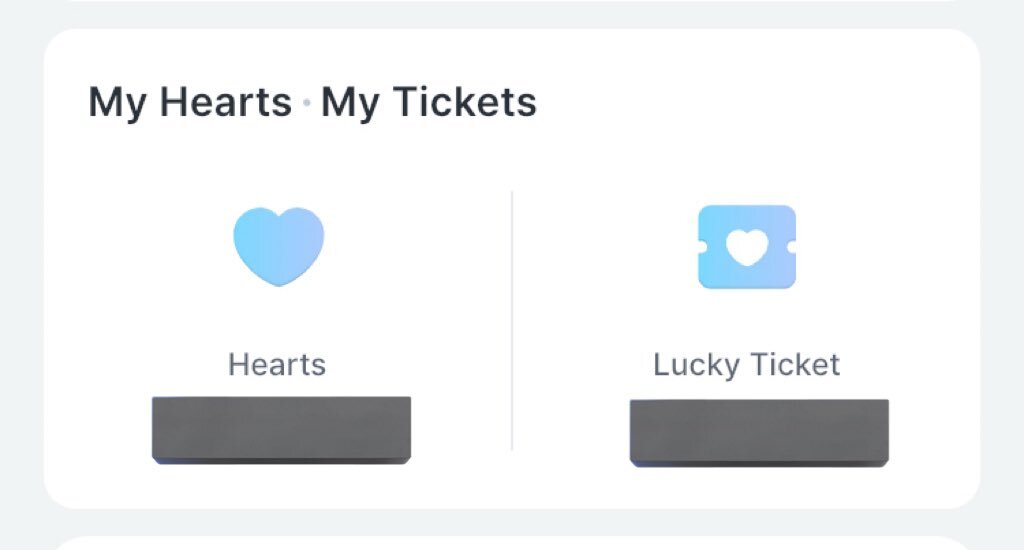1024x550 pixels.
Task: Tap the Lucky Ticket icon
Action: click(747, 247)
